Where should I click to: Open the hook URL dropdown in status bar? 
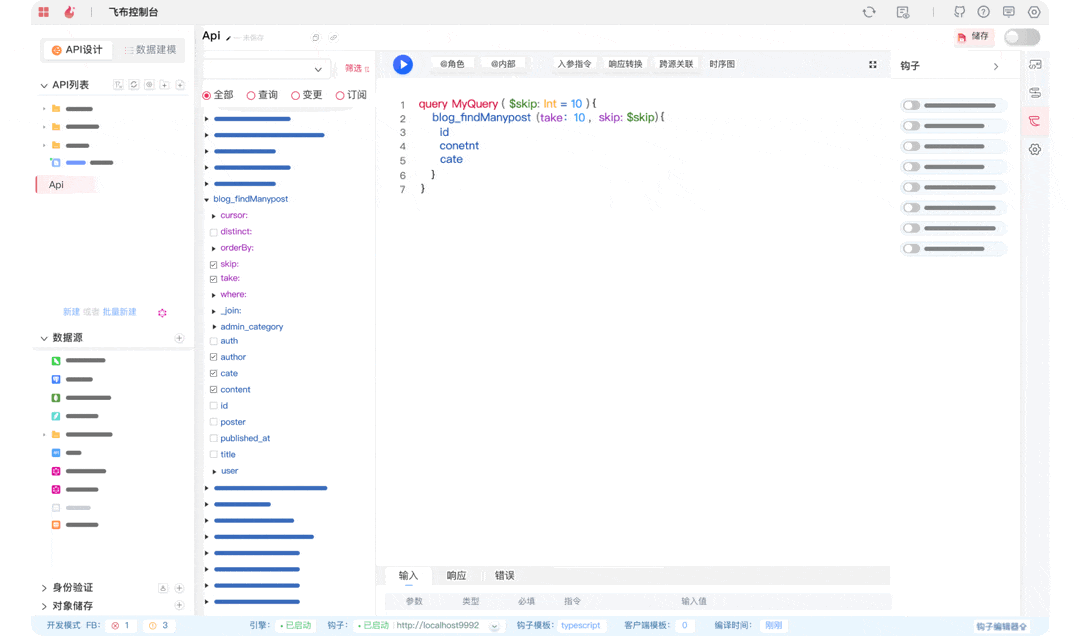pyautogui.click(x=494, y=626)
